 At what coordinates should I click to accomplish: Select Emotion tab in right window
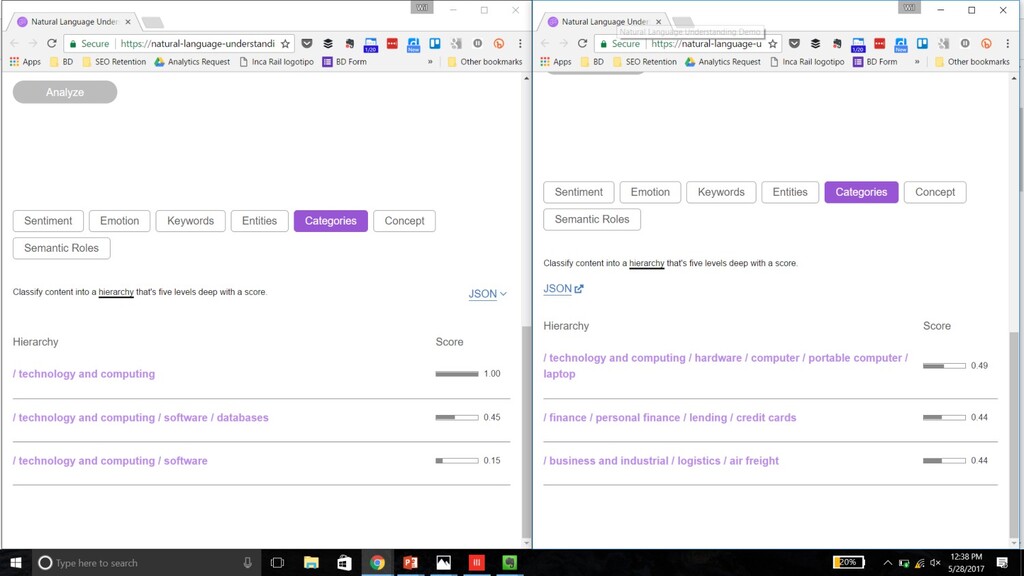(x=650, y=192)
